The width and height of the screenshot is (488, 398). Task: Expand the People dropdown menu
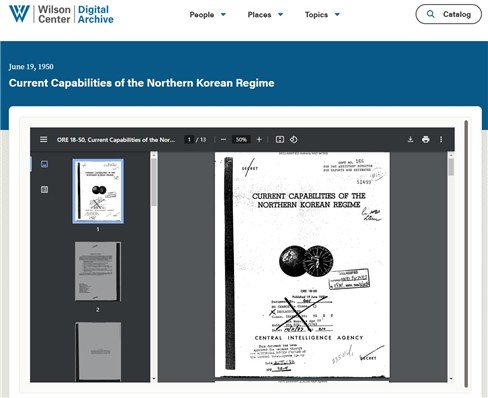tap(208, 15)
